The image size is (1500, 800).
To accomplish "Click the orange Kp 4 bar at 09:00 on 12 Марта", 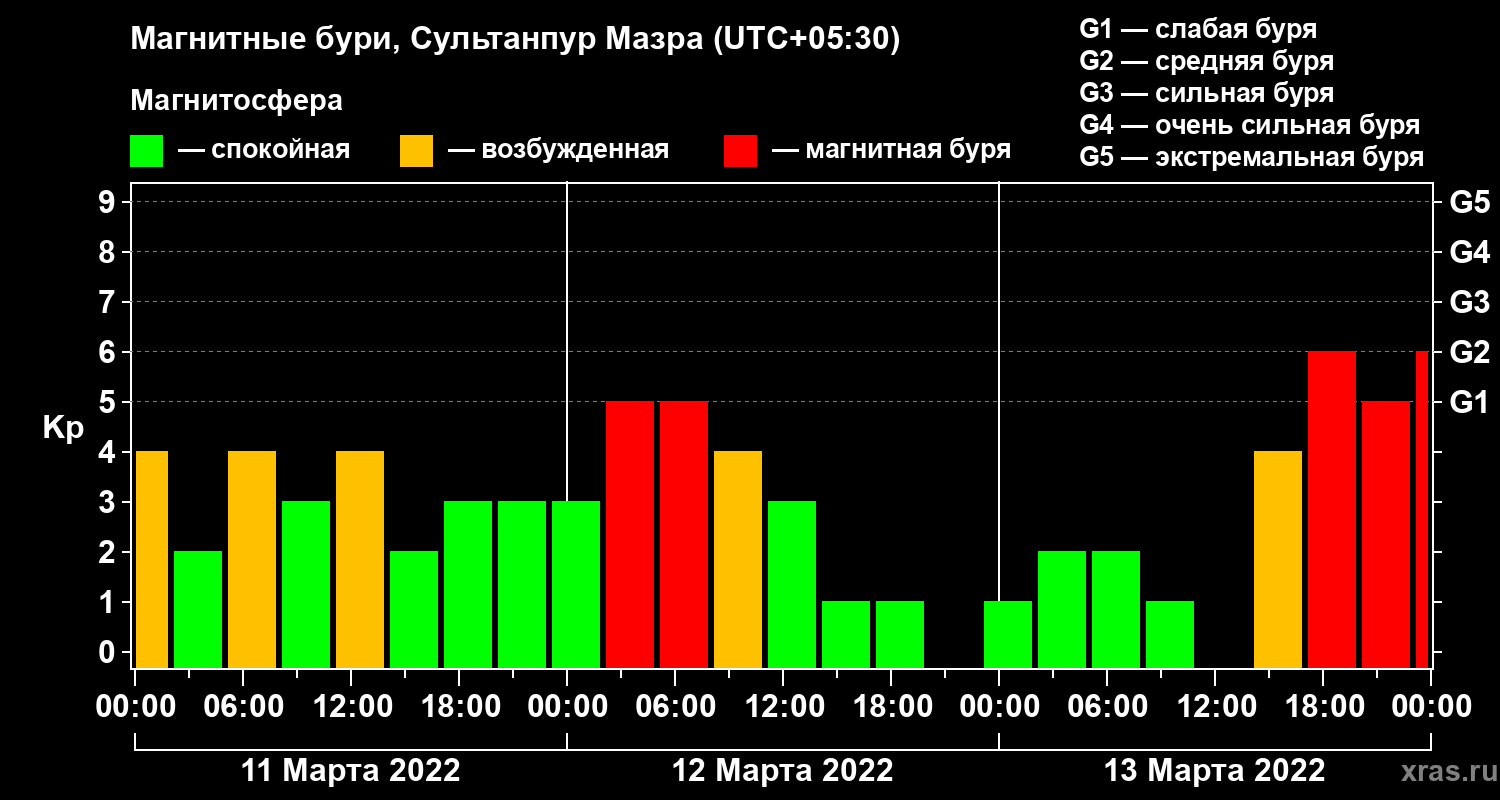I will (738, 560).
